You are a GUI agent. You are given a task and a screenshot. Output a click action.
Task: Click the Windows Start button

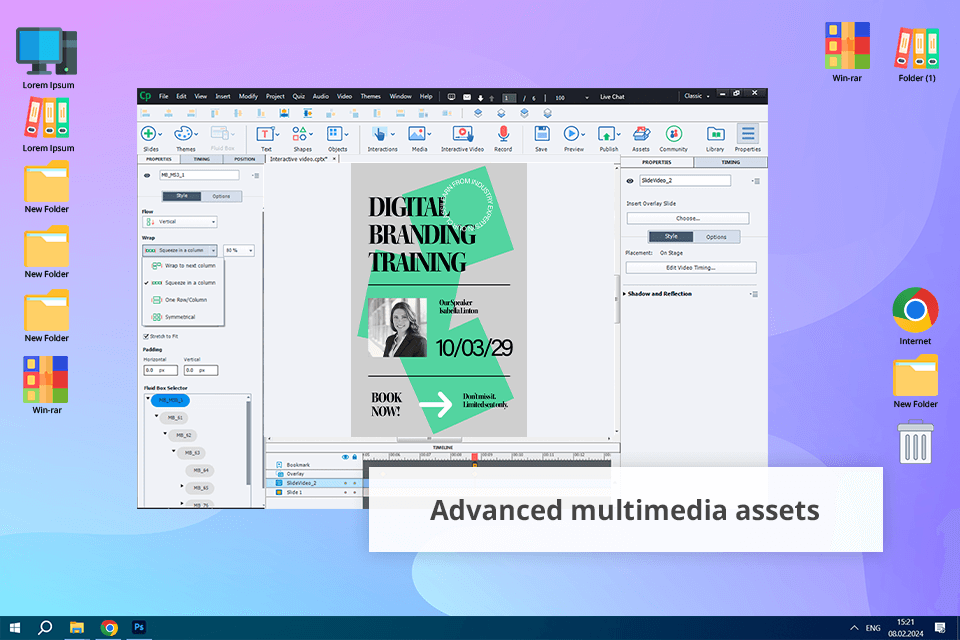tap(15, 627)
